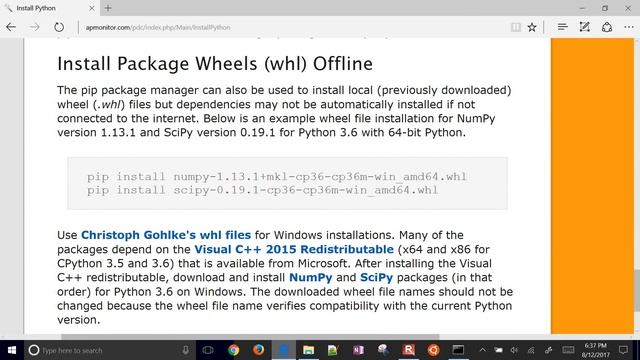Open reading view book icon

[x=516, y=27]
